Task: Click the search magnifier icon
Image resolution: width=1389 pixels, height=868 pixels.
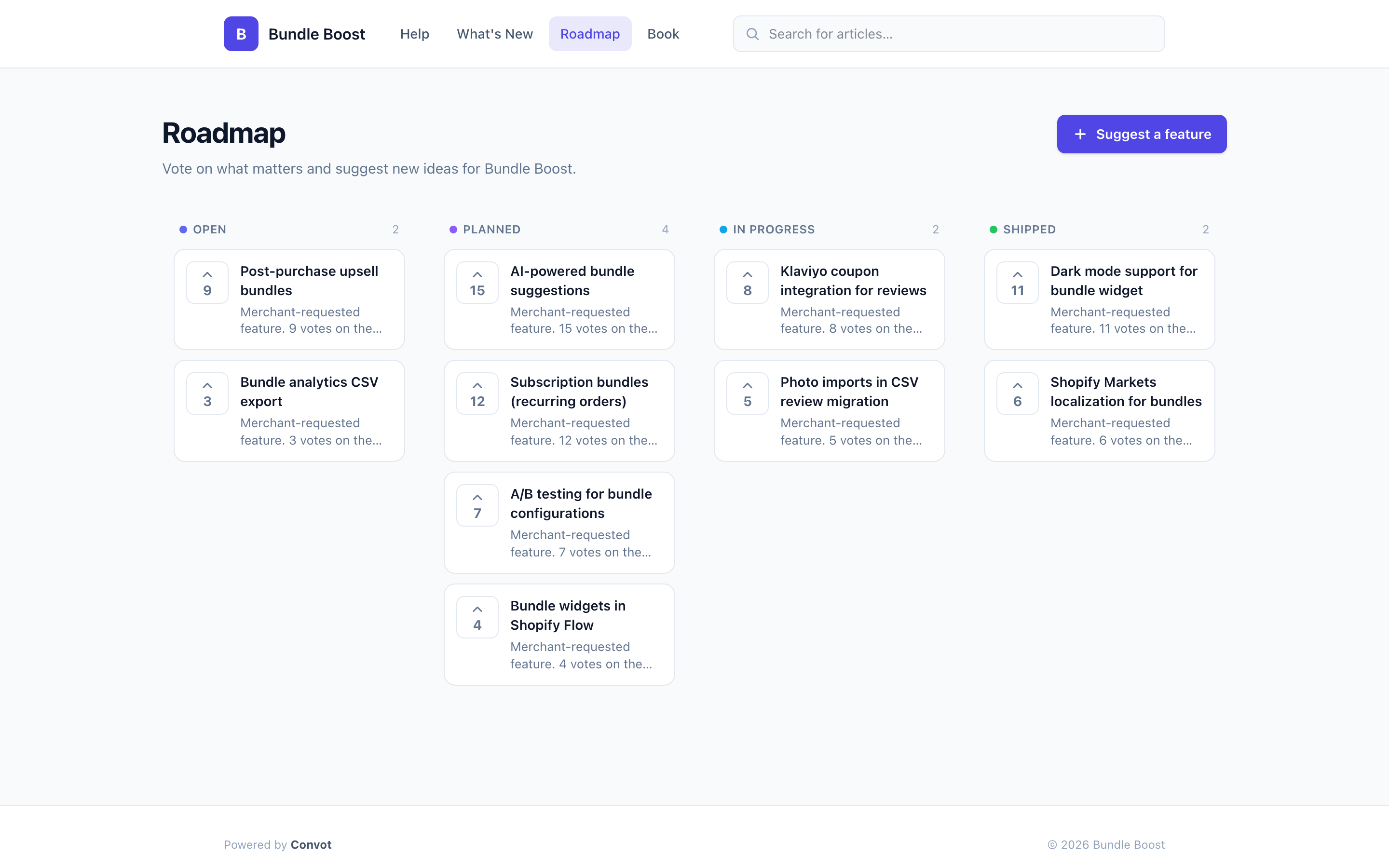Action: coord(752,34)
